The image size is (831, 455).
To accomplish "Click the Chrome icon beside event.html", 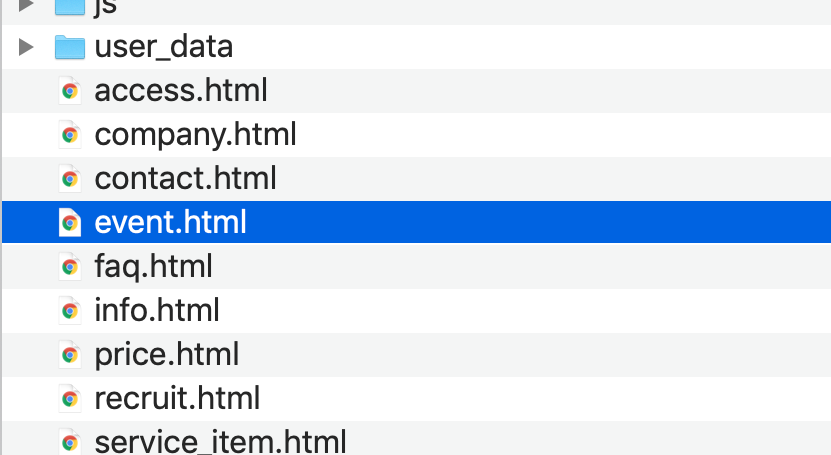I will 69,222.
